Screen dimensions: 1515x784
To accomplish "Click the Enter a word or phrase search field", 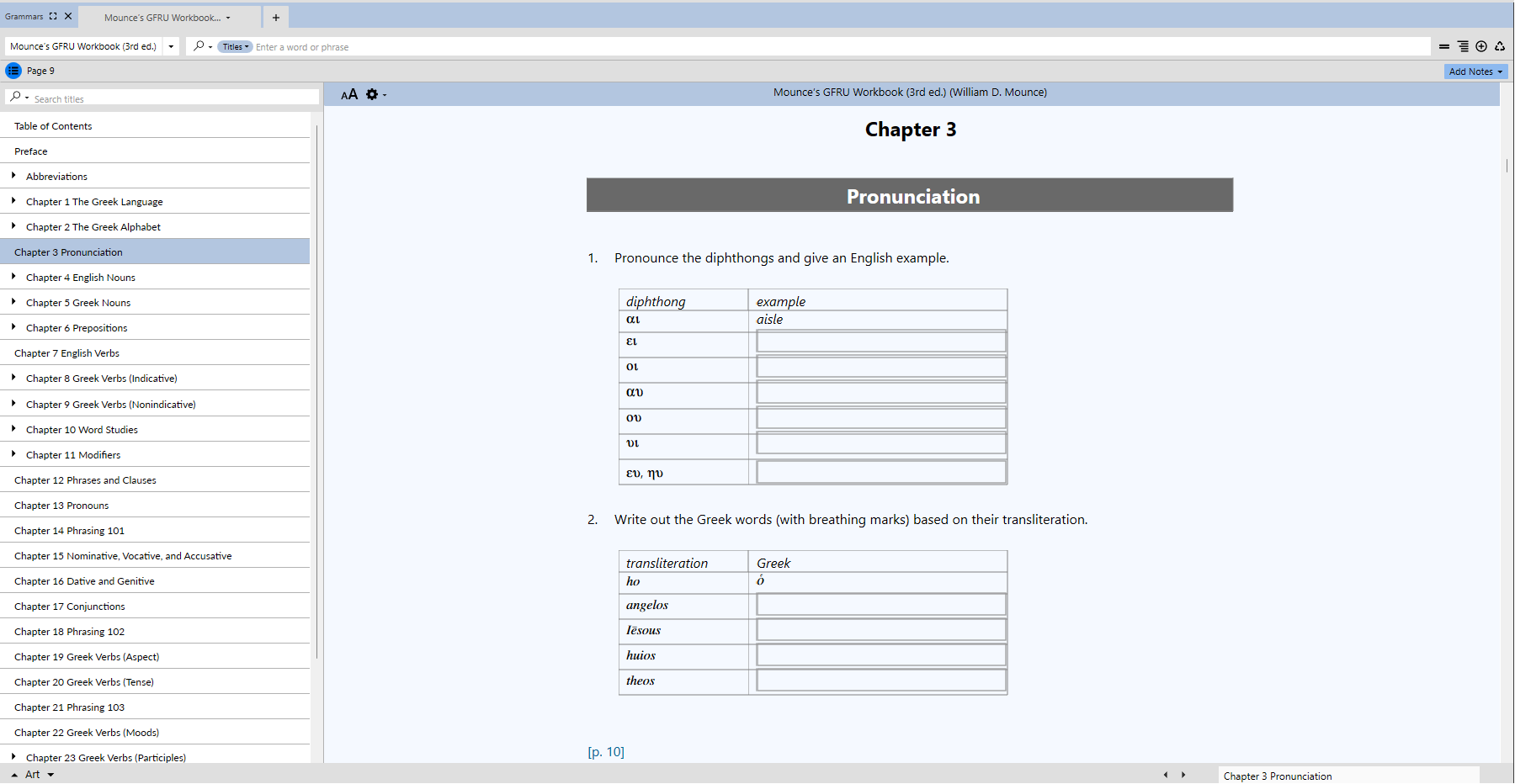I will (x=842, y=47).
